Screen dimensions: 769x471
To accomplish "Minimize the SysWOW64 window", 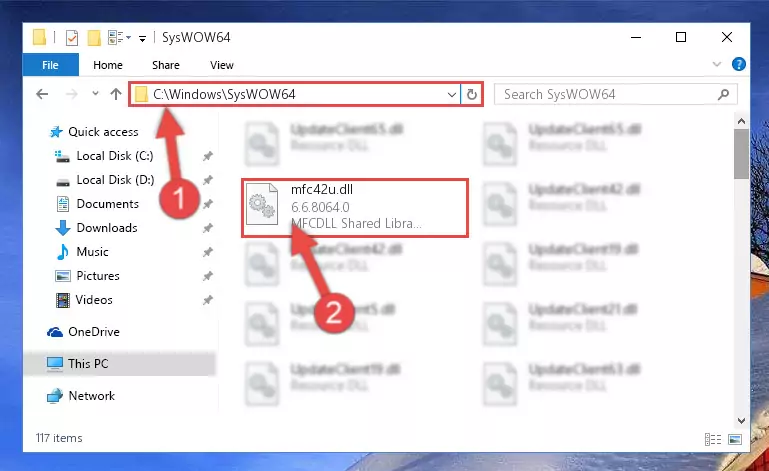I will point(636,37).
